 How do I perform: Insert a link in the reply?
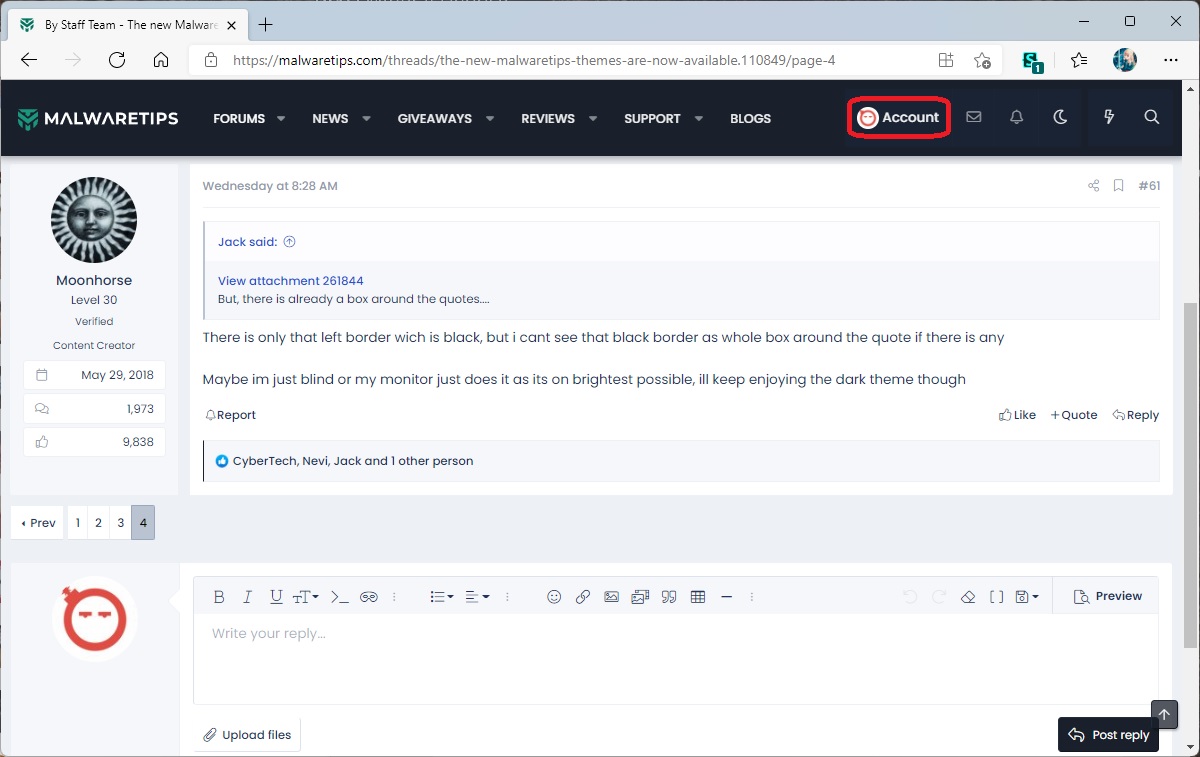click(583, 597)
